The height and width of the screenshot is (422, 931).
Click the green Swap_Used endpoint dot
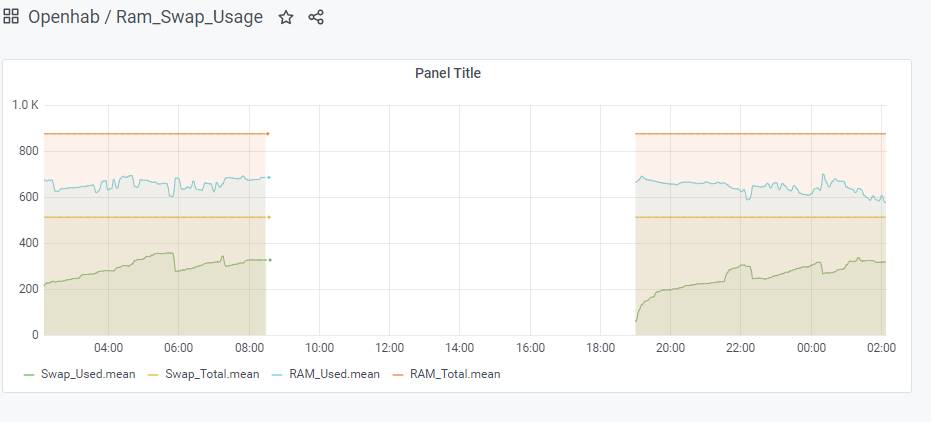[x=269, y=260]
